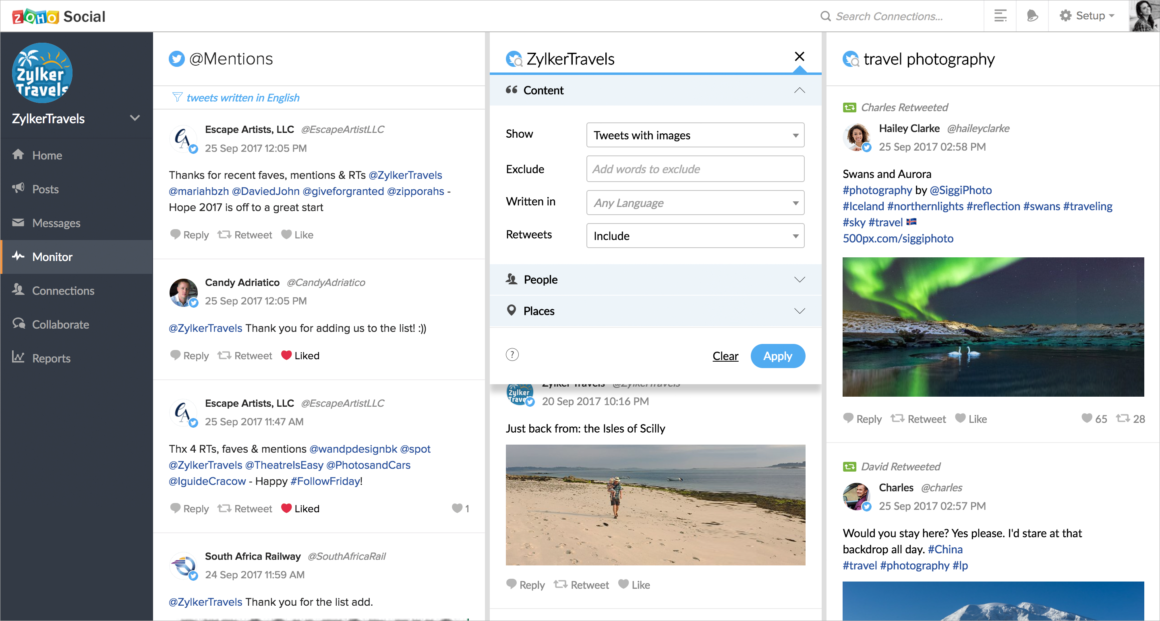Go to Messages in the sidebar
The height and width of the screenshot is (621, 1160).
tap(56, 223)
